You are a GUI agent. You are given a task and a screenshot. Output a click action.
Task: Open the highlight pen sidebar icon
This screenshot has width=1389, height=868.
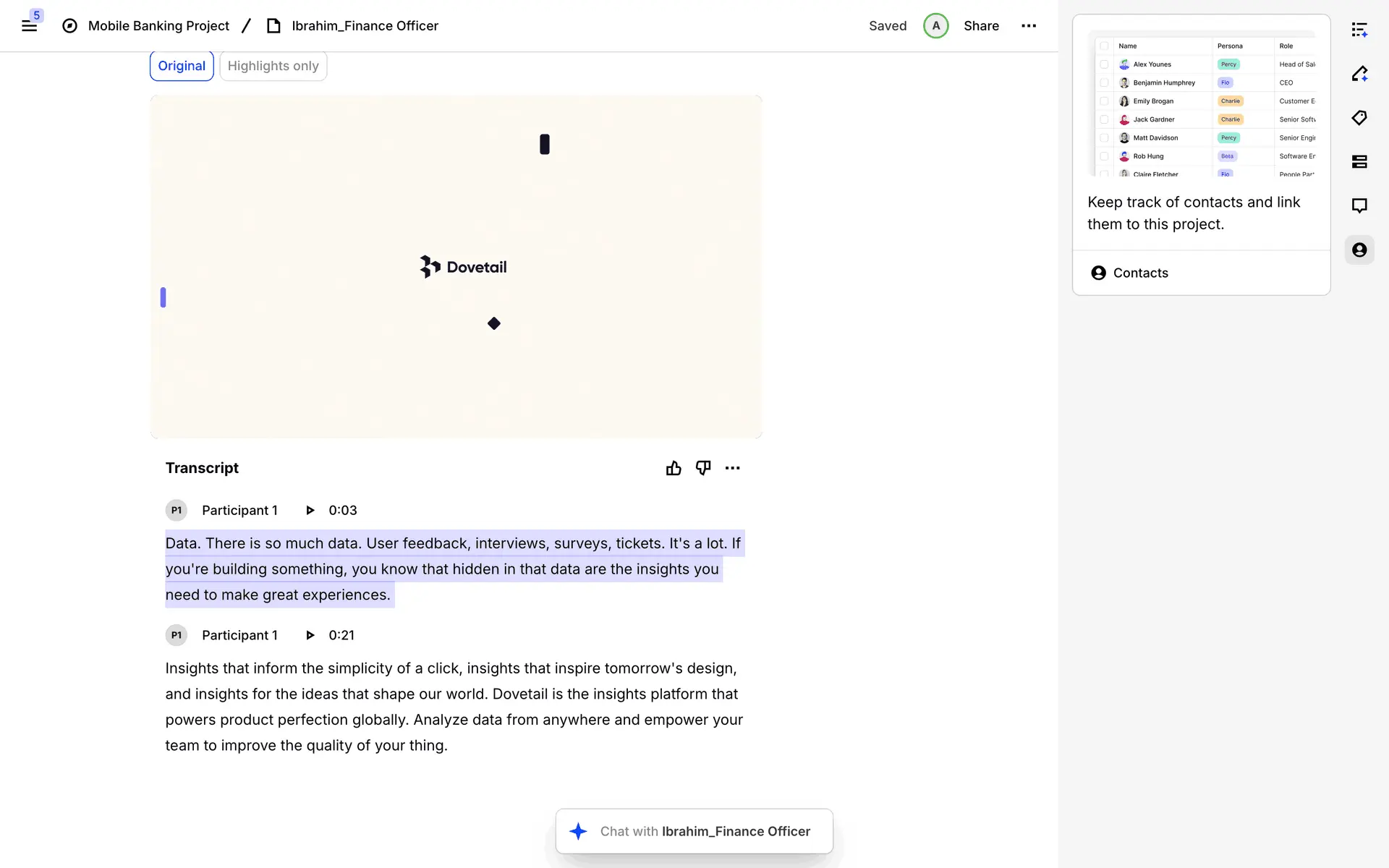click(x=1359, y=74)
